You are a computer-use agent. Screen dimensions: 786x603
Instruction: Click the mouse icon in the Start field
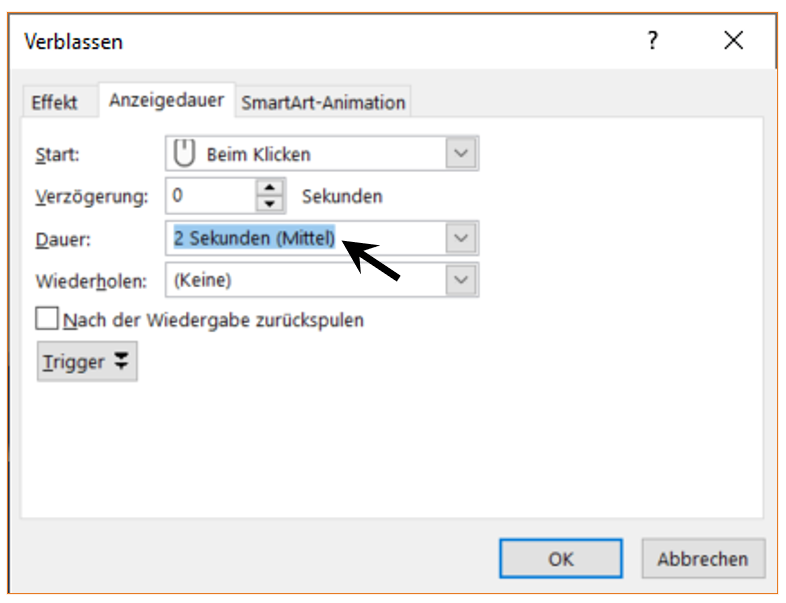tap(184, 154)
